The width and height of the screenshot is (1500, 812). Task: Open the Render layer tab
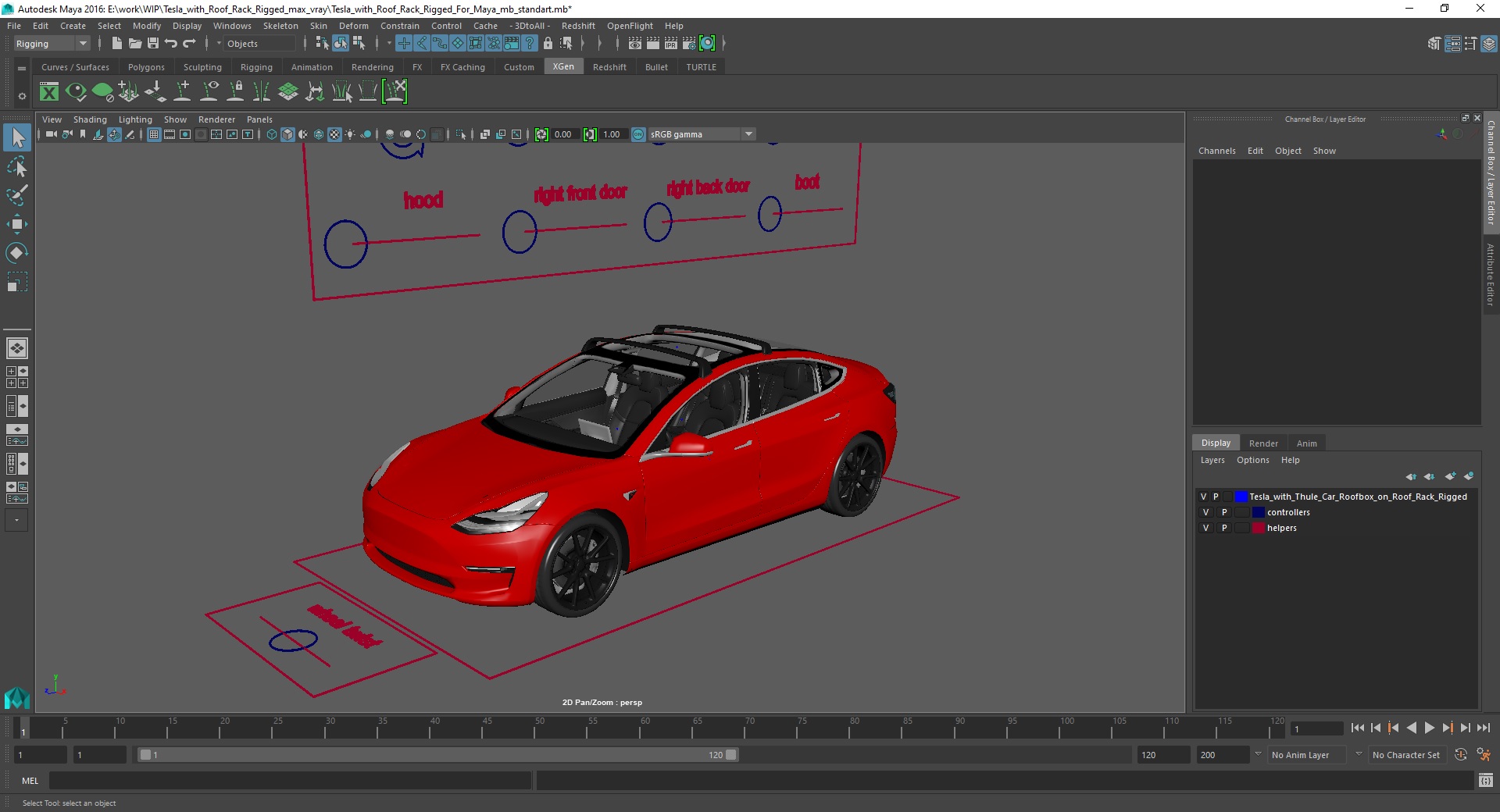[x=1262, y=443]
